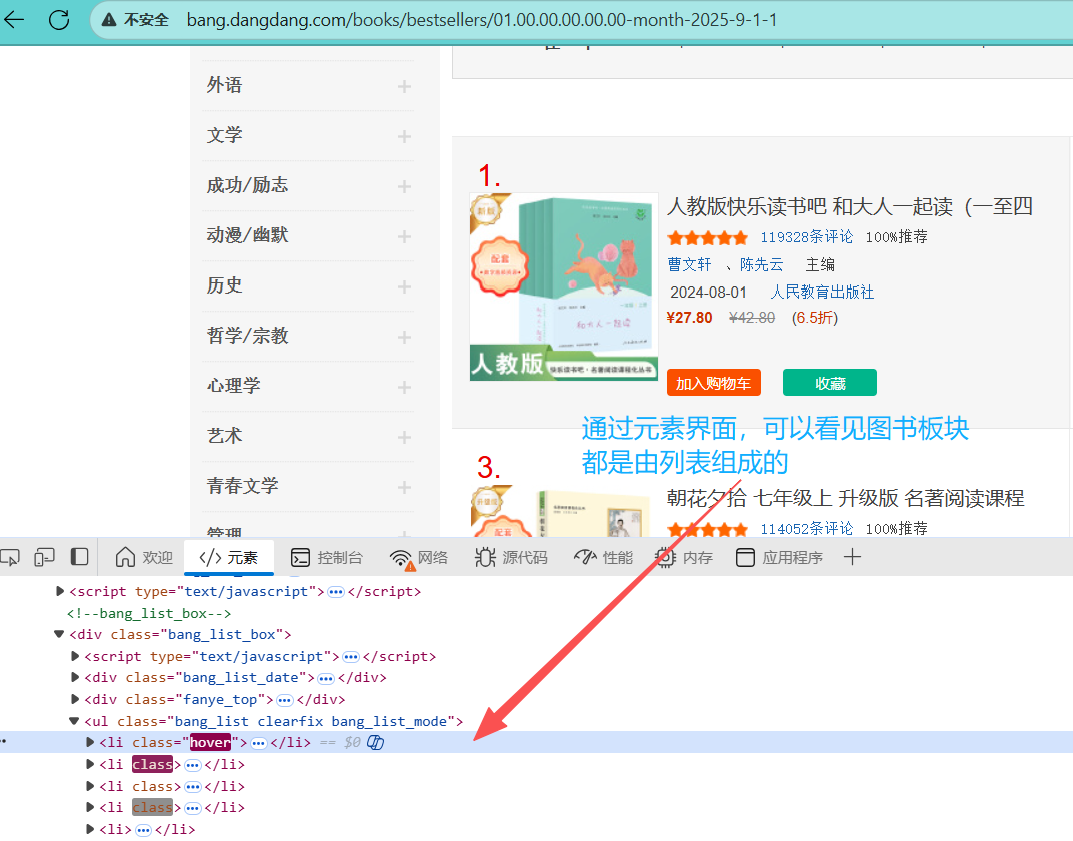Screen dimensions: 1073x841
Task: Click the 119328 book star rating
Action: point(708,237)
